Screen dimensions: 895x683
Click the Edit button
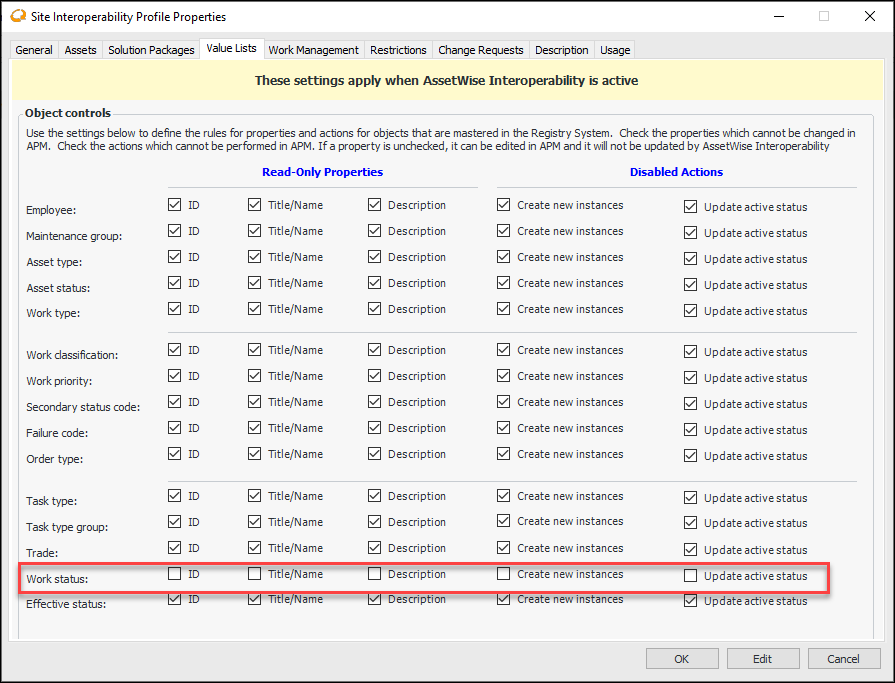tap(763, 659)
